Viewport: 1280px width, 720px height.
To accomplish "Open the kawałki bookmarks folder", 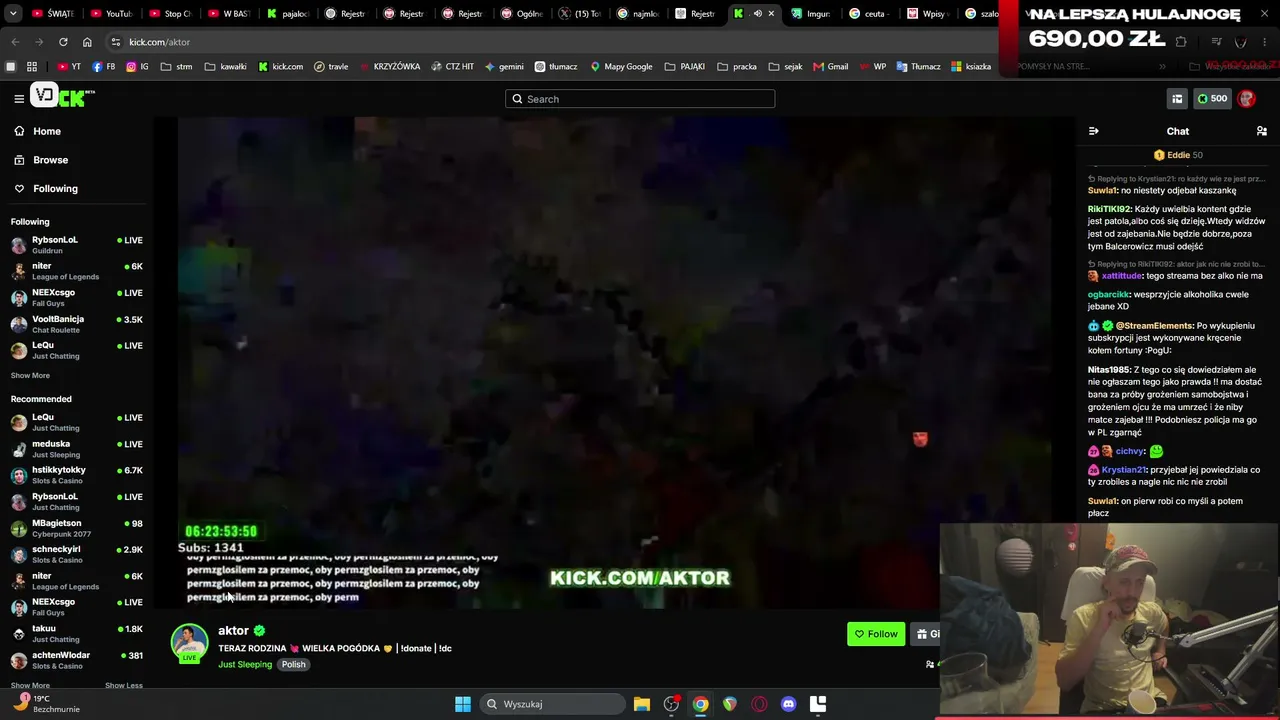I will coord(225,67).
